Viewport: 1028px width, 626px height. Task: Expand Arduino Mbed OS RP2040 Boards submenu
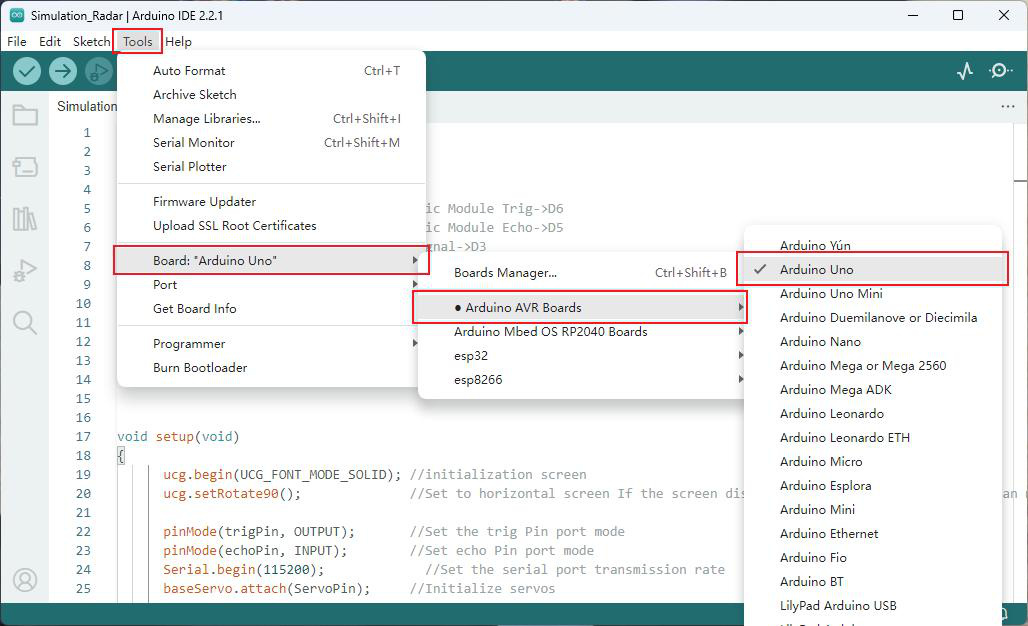coord(582,332)
